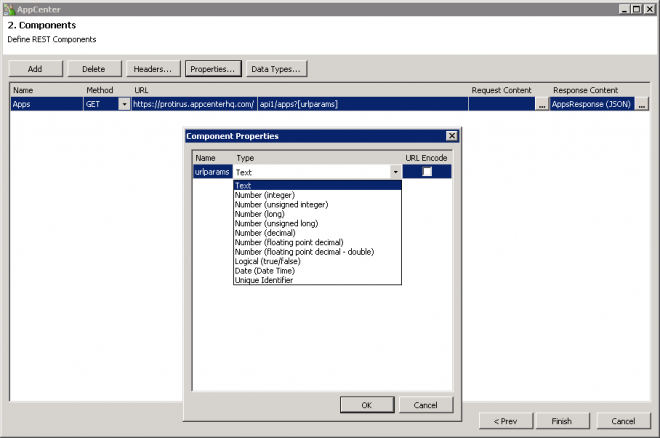Open Request Content ellipsis button
The height and width of the screenshot is (438, 660).
coord(542,104)
